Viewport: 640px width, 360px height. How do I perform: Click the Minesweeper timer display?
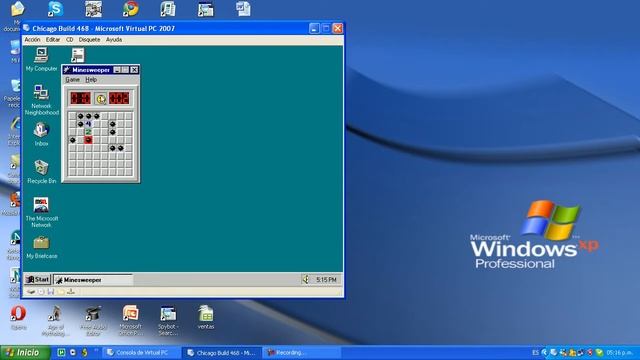119,98
